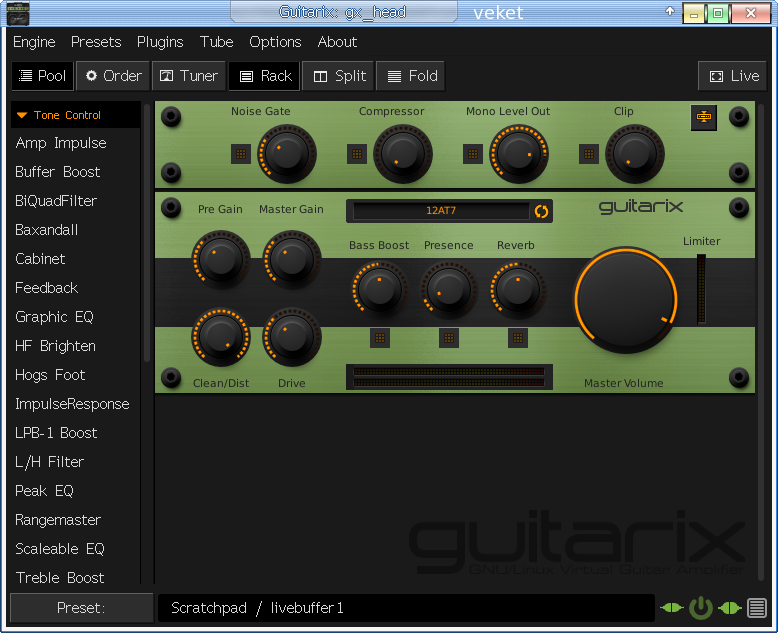
Task: Click the Pre Gain knob
Action: (x=221, y=259)
